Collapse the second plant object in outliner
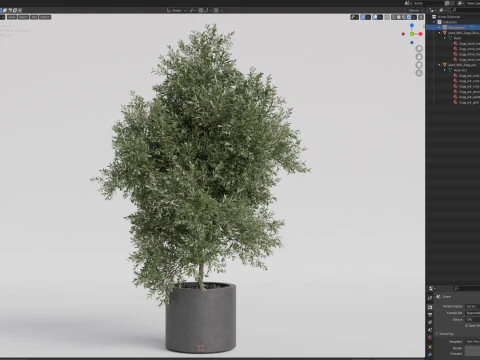This screenshot has width=480, height=360. coord(440,65)
